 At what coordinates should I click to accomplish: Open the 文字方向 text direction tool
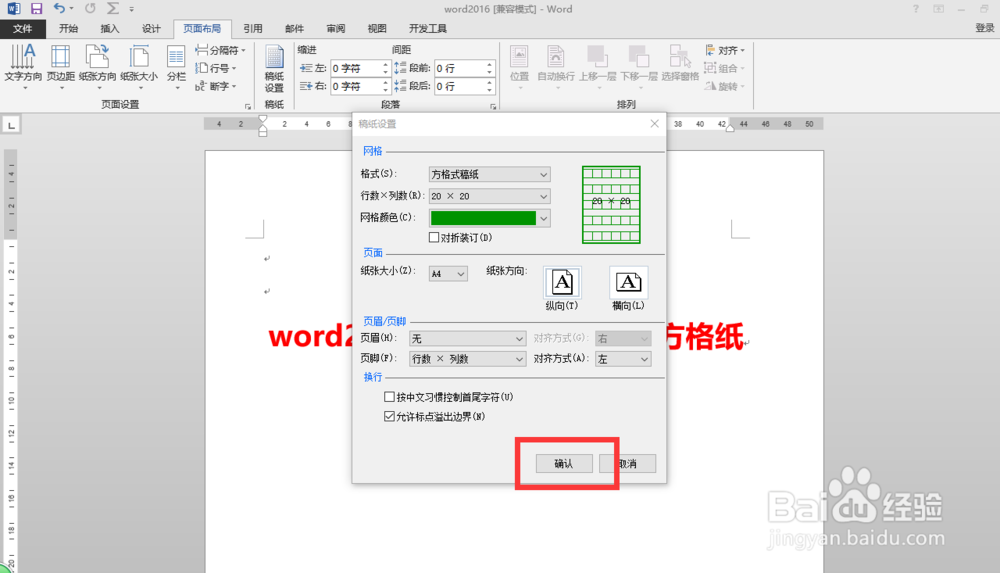pos(23,66)
